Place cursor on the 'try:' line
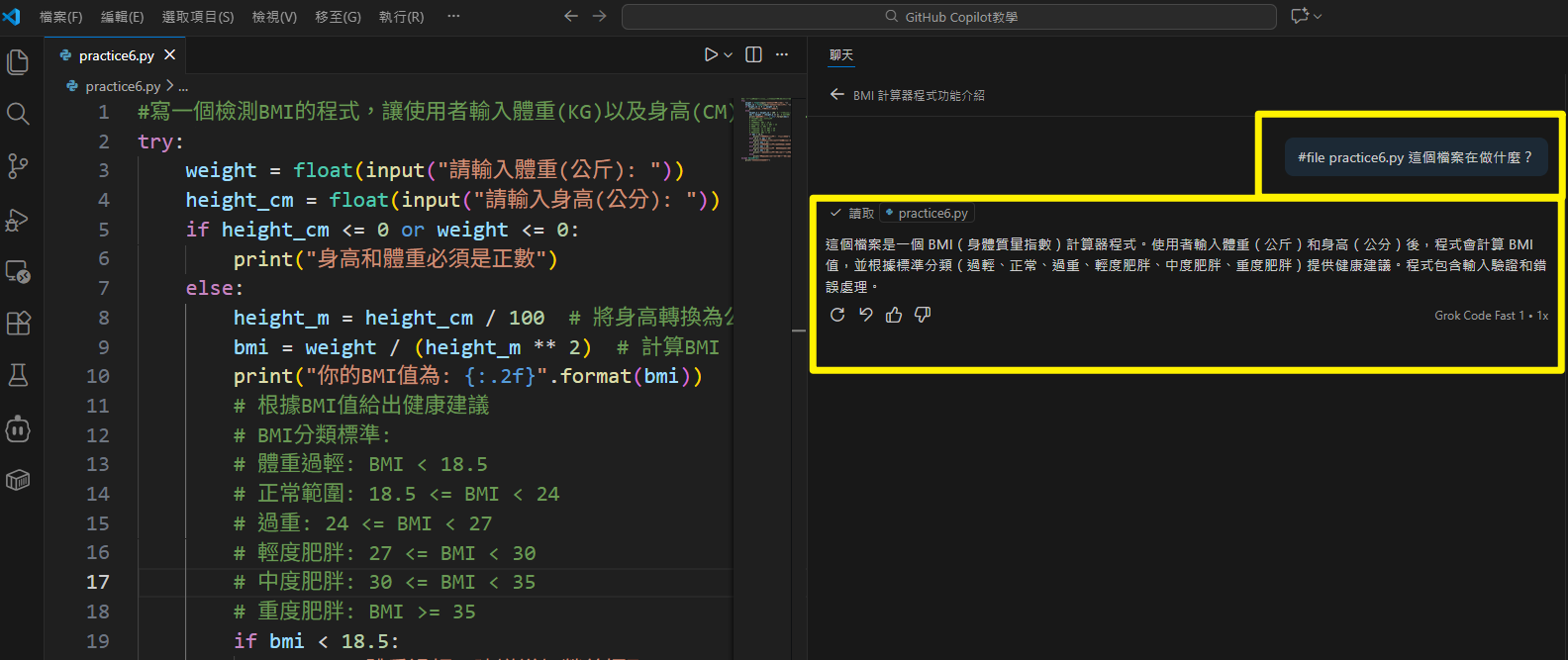 (x=160, y=141)
